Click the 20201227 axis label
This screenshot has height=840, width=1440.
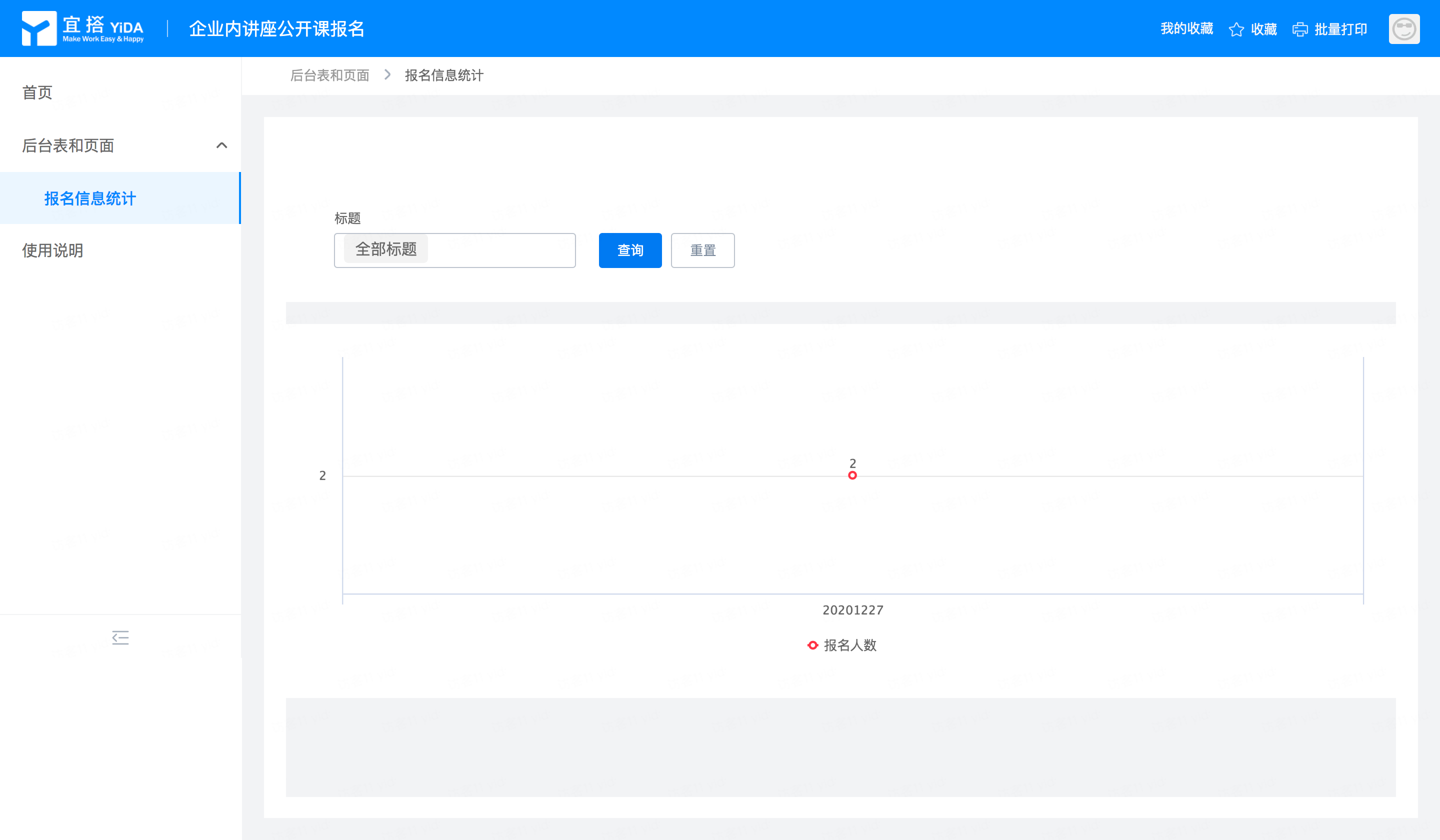coord(852,609)
